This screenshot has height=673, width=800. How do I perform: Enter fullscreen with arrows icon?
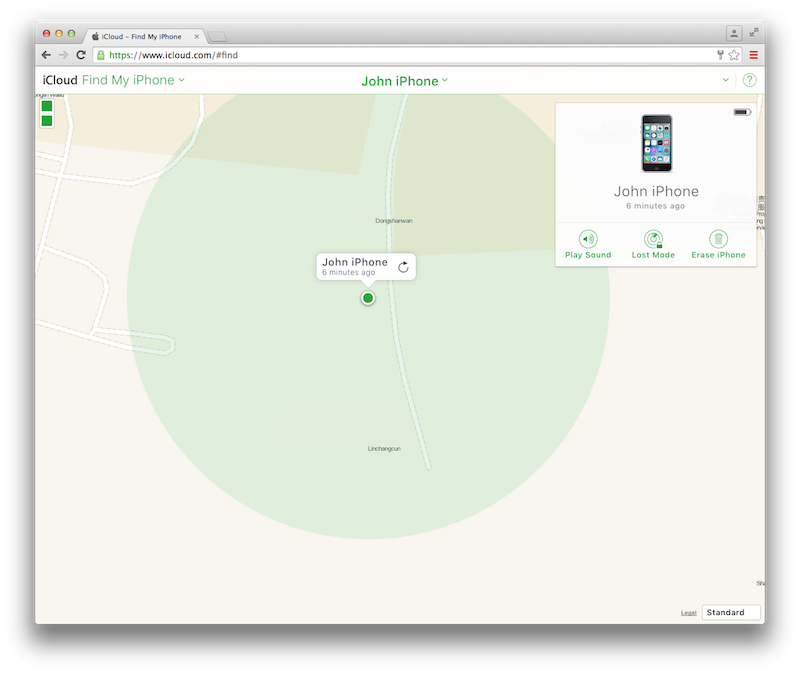click(x=754, y=33)
